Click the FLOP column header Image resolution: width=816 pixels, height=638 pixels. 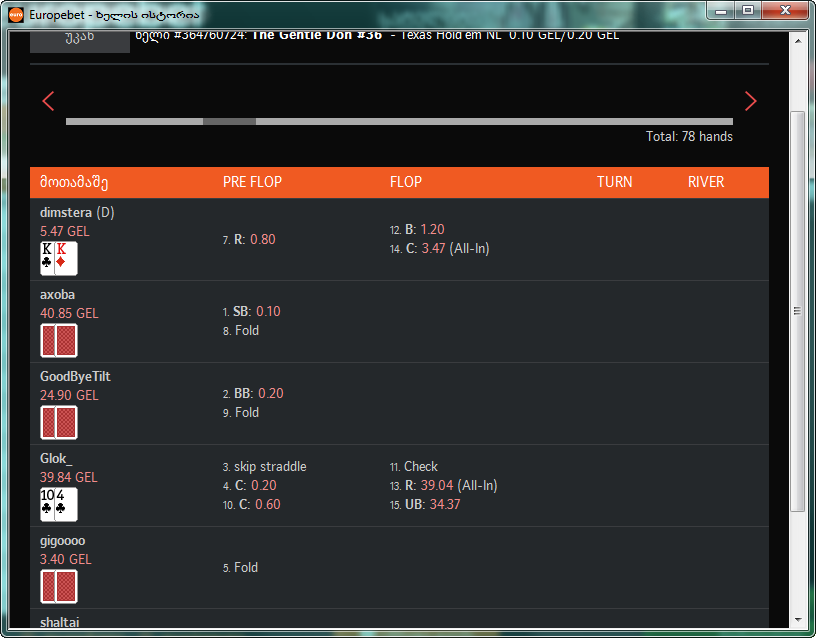[x=406, y=182]
